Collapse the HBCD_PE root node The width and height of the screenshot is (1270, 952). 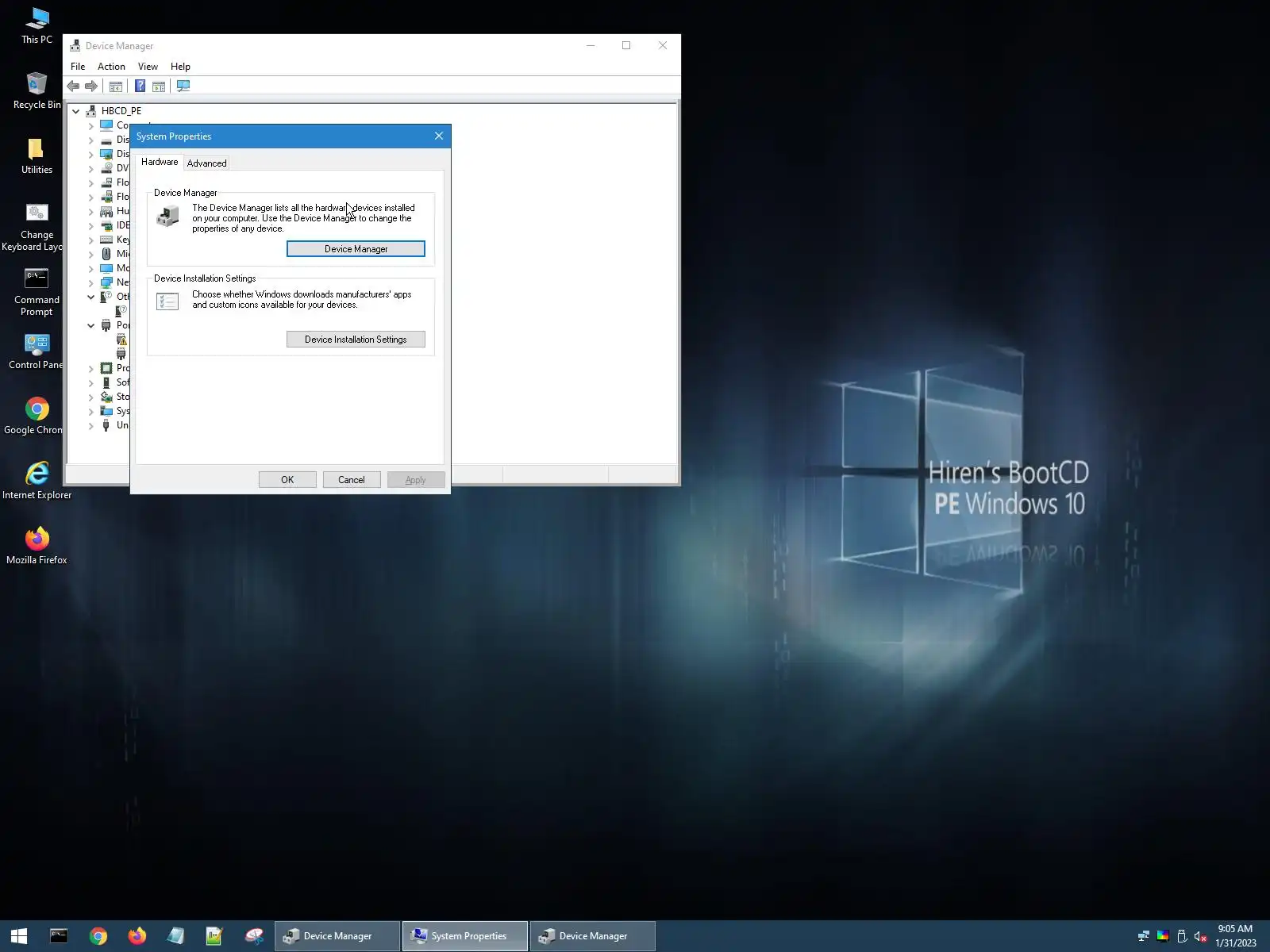pyautogui.click(x=76, y=111)
